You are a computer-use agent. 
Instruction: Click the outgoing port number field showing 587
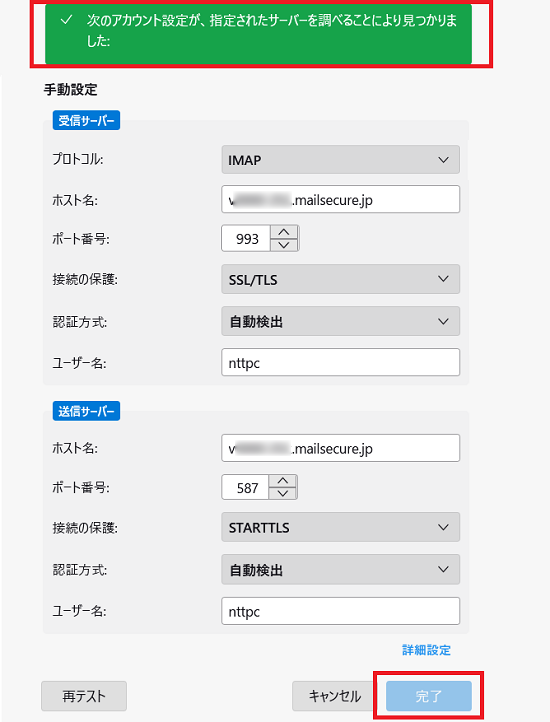point(245,487)
